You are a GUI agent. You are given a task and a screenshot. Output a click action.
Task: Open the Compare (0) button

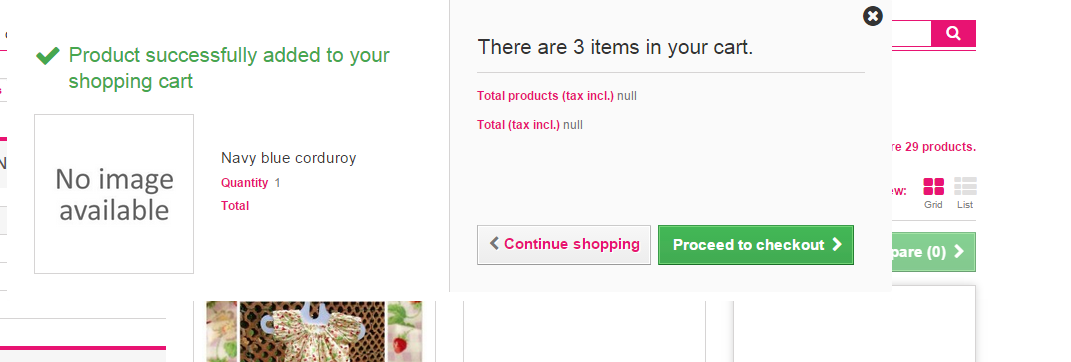(x=934, y=252)
